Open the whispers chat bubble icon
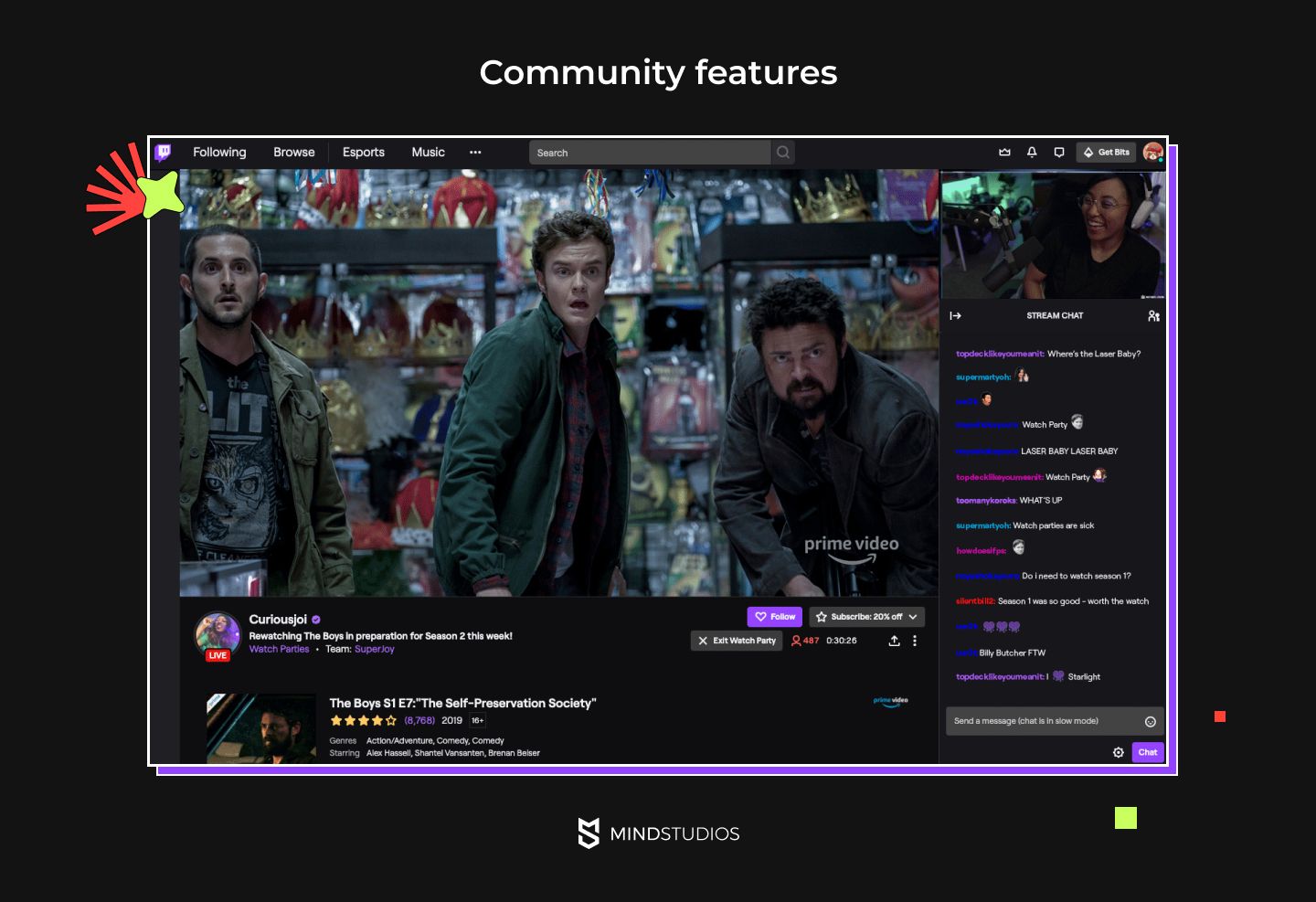Screen dimensions: 1316x902 [x=1059, y=153]
